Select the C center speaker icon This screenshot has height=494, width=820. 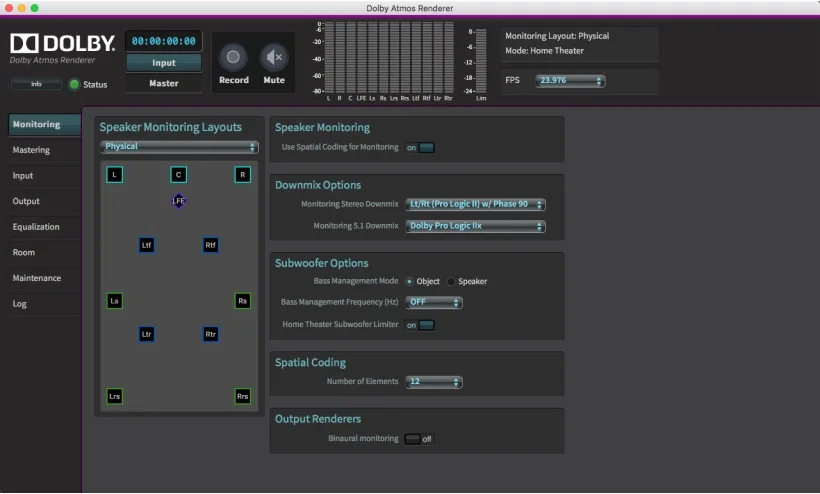point(178,175)
